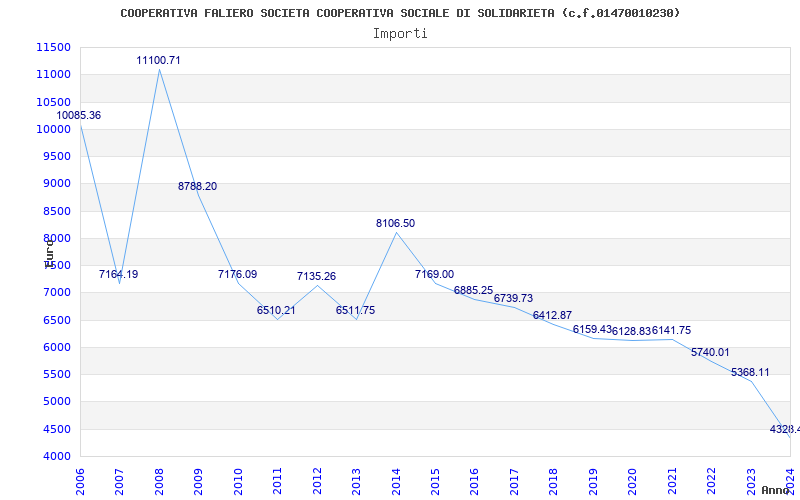Click the 2021 x-axis year label
Viewport: 800px width, 500px height.
(x=672, y=481)
